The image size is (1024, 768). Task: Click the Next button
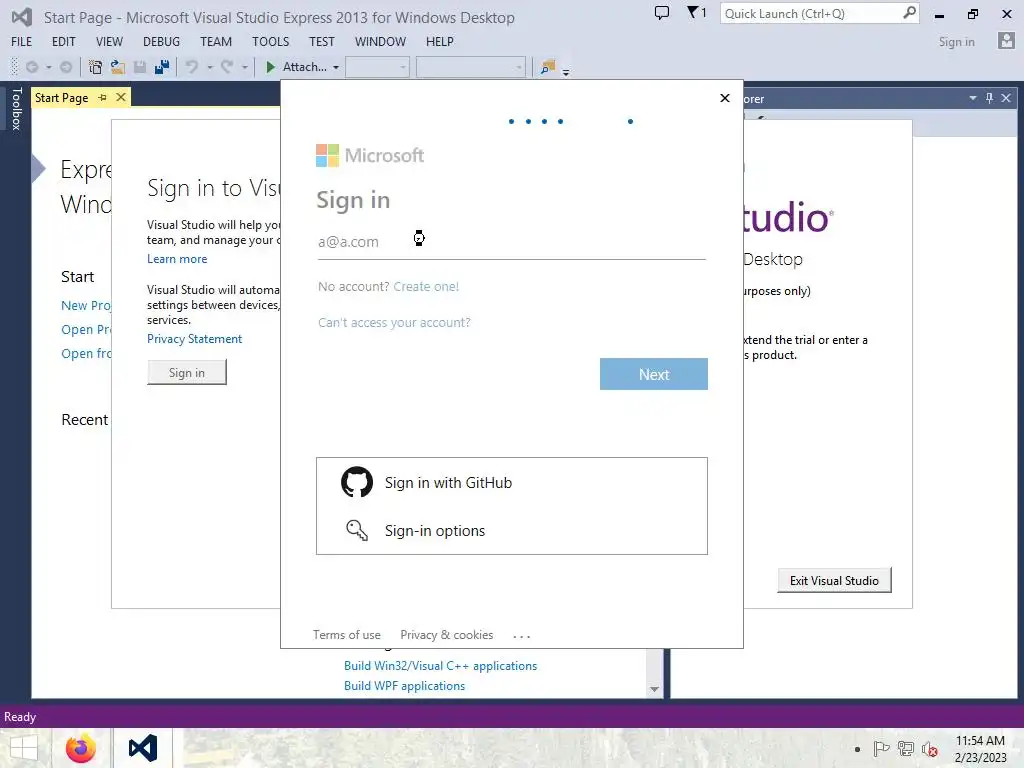(x=654, y=374)
